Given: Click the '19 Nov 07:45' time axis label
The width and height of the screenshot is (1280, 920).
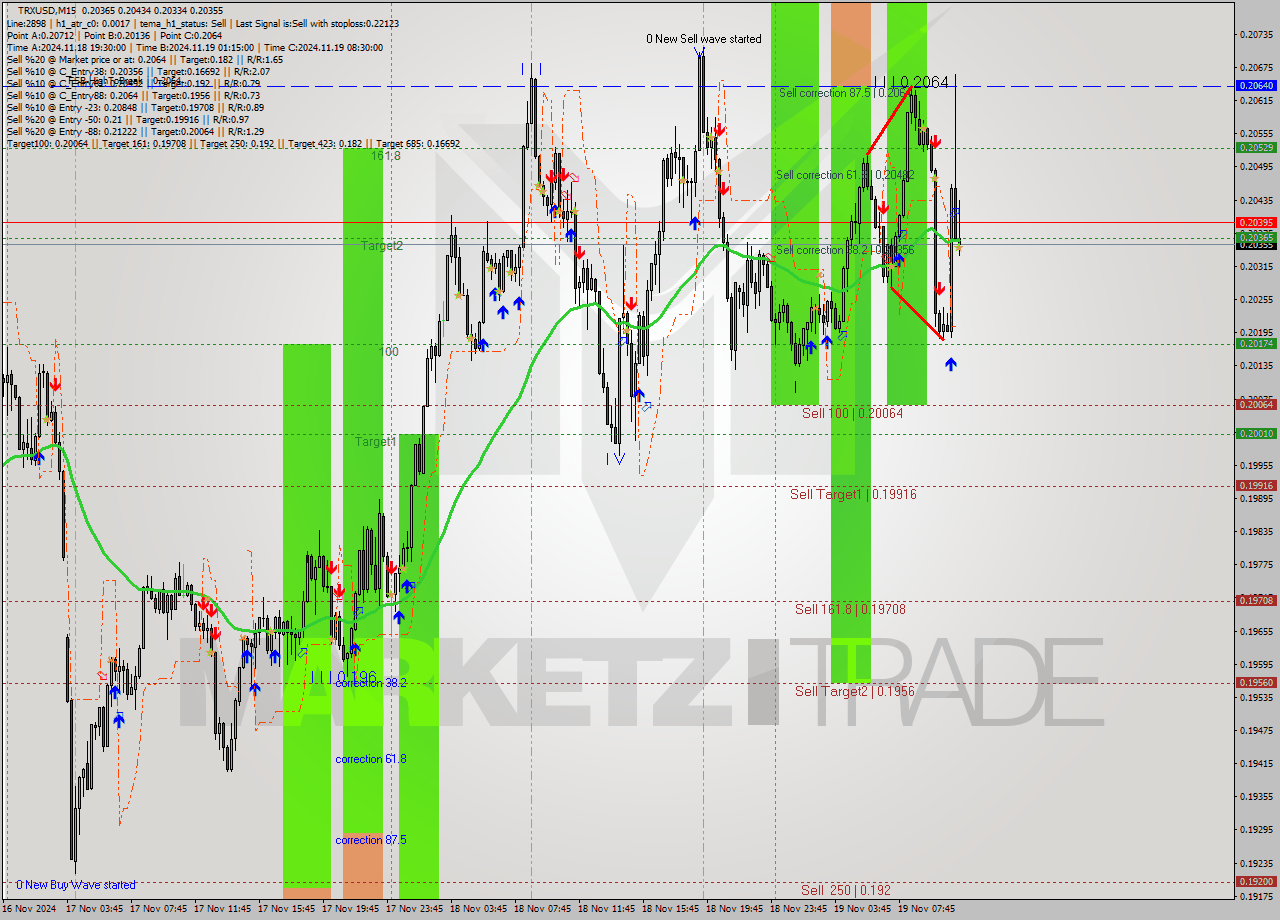Looking at the screenshot, I should click(927, 909).
